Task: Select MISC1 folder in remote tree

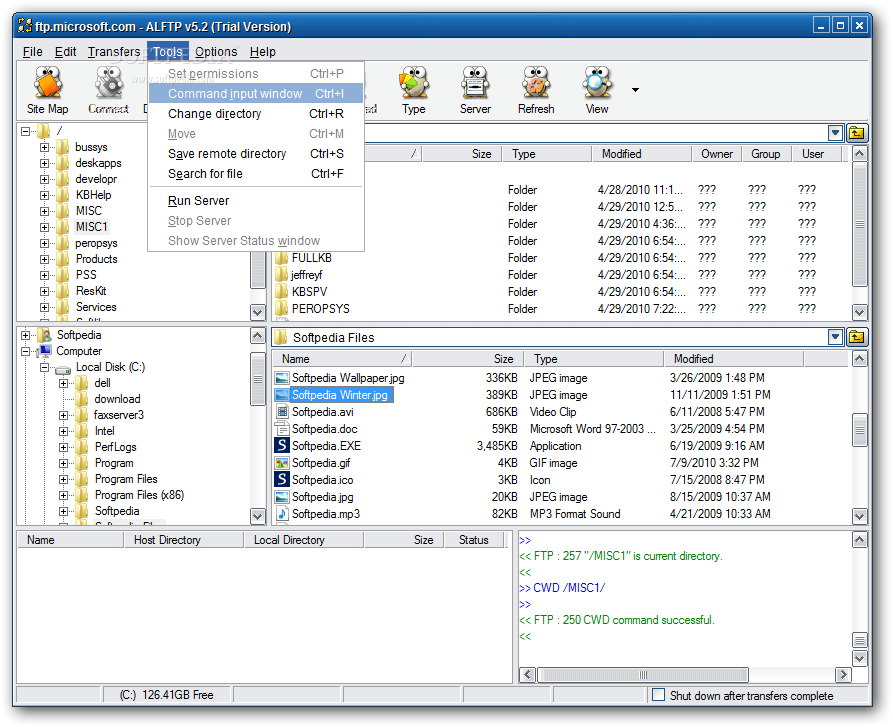Action: click(92, 227)
